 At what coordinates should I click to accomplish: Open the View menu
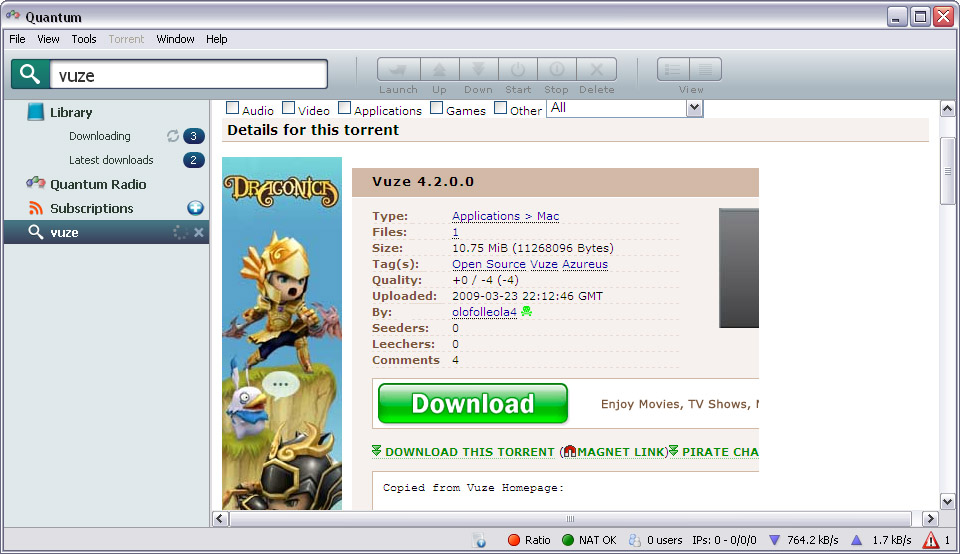[x=48, y=39]
